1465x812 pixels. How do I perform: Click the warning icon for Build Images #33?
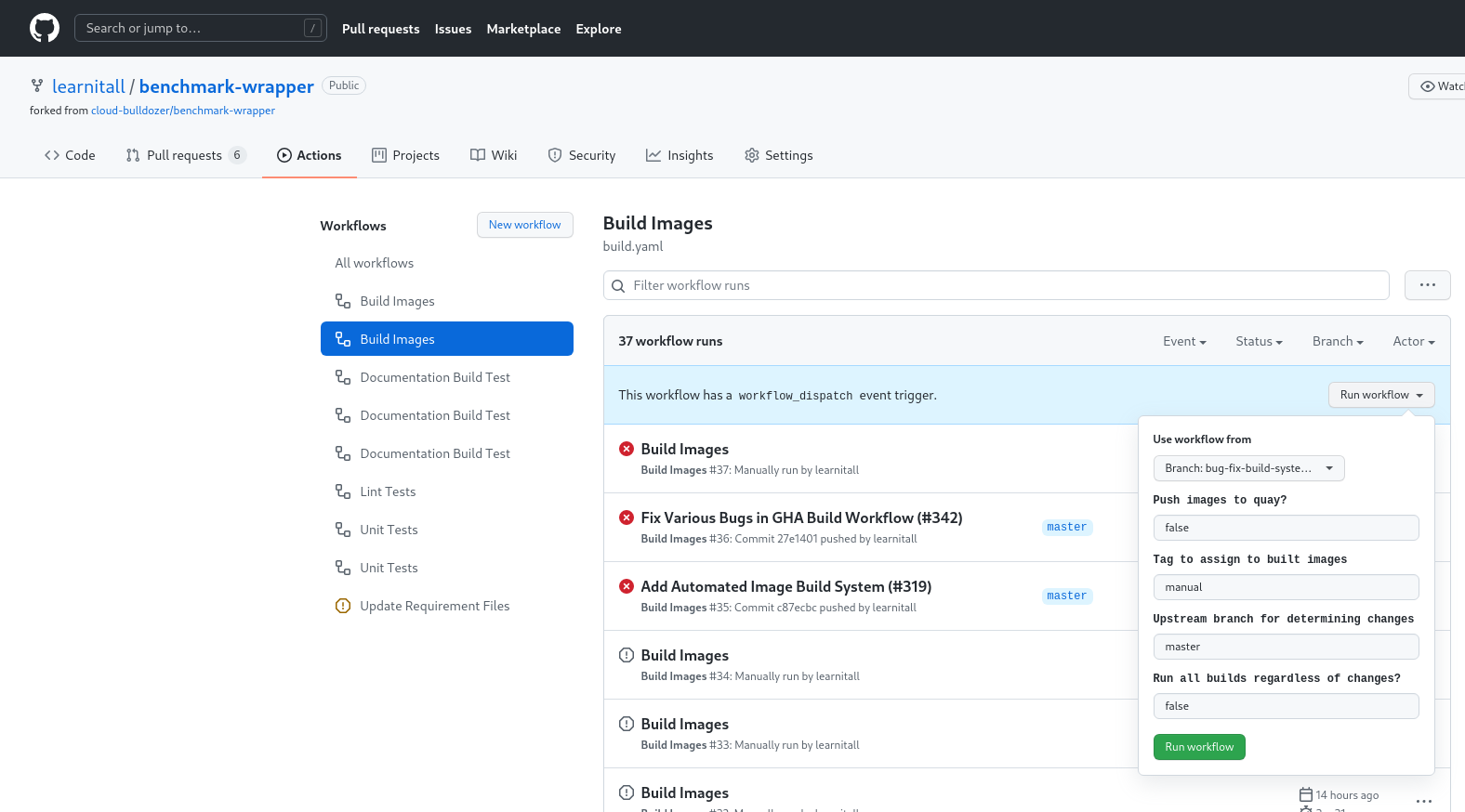click(x=627, y=724)
